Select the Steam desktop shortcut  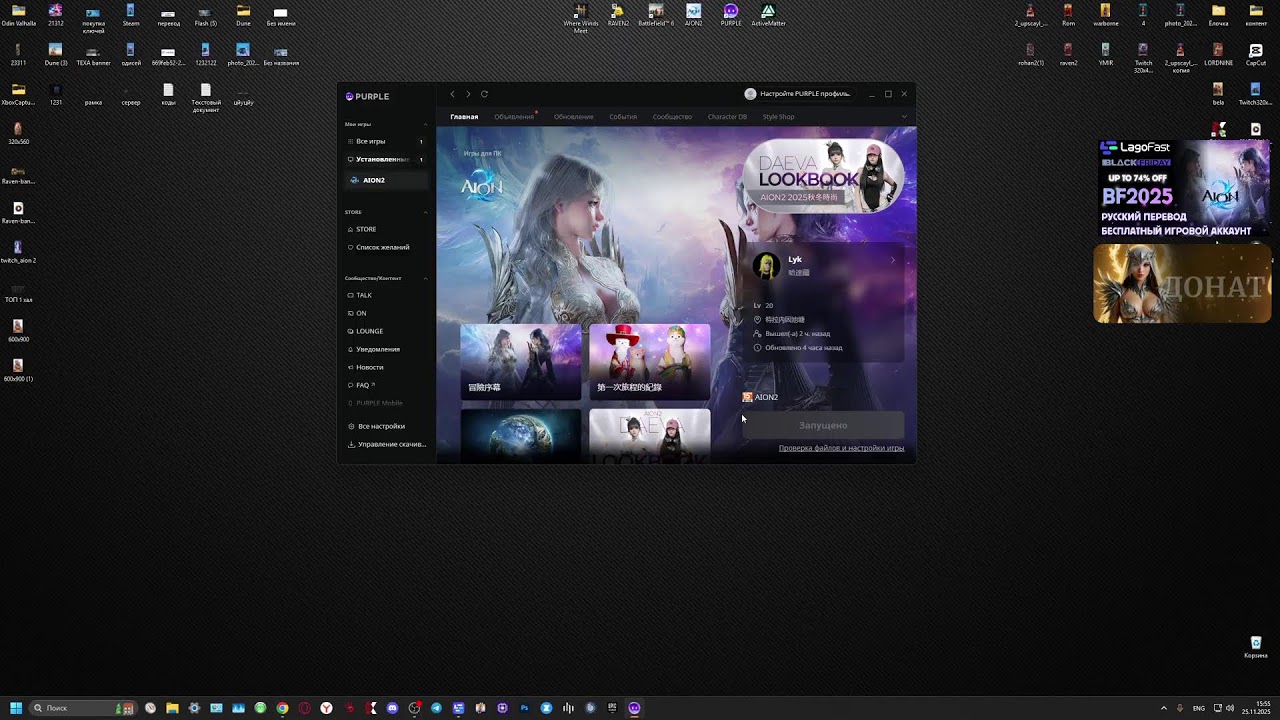pos(131,15)
